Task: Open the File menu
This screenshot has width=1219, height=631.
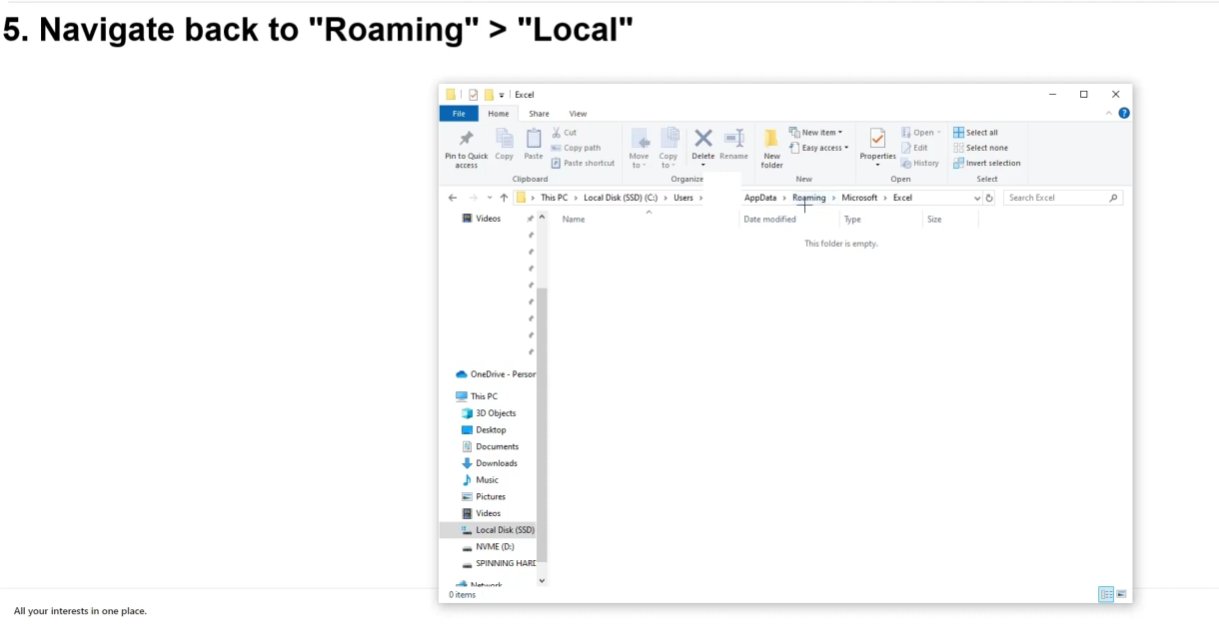Action: tap(459, 113)
